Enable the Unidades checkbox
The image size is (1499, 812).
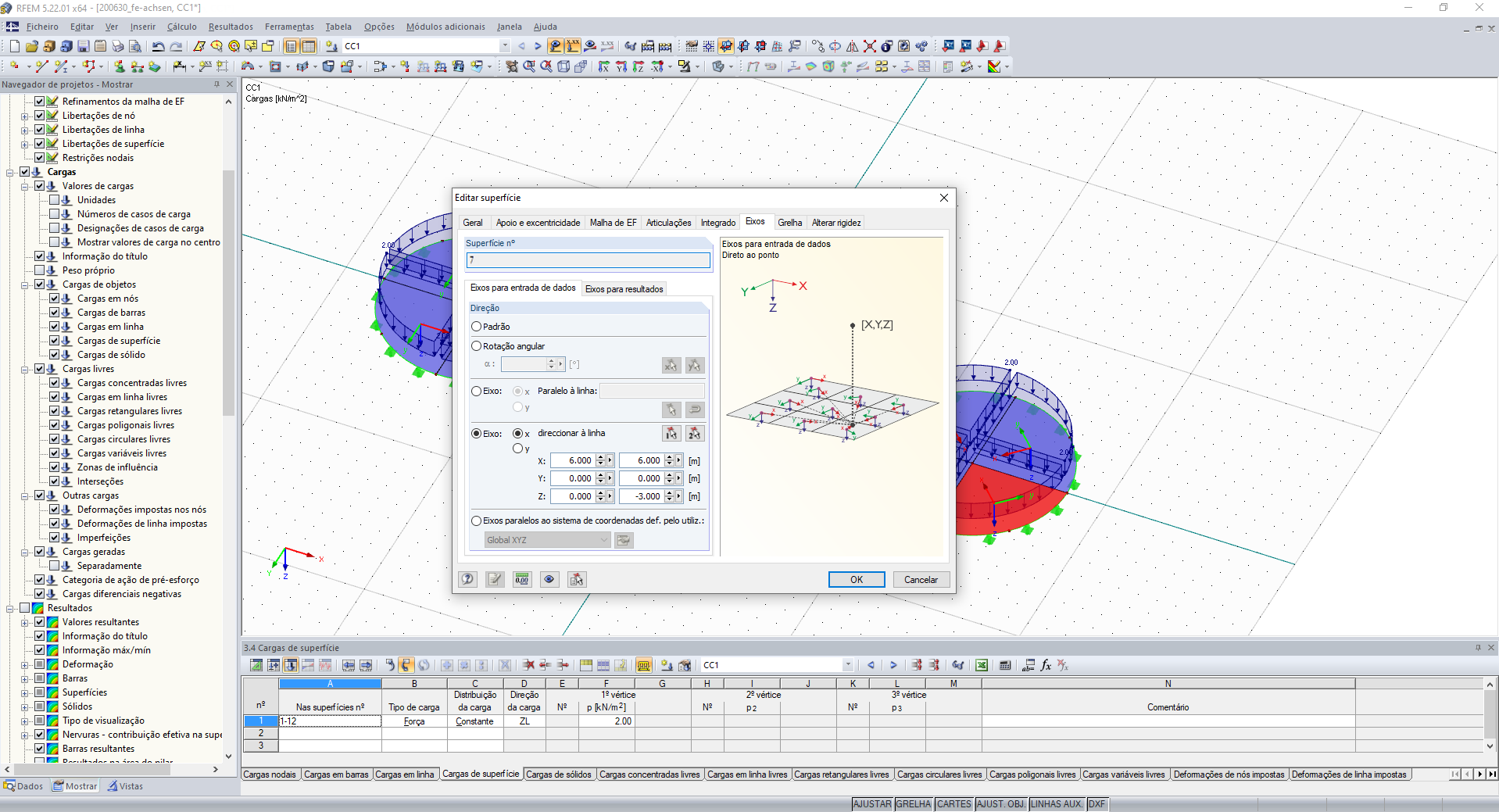click(54, 200)
